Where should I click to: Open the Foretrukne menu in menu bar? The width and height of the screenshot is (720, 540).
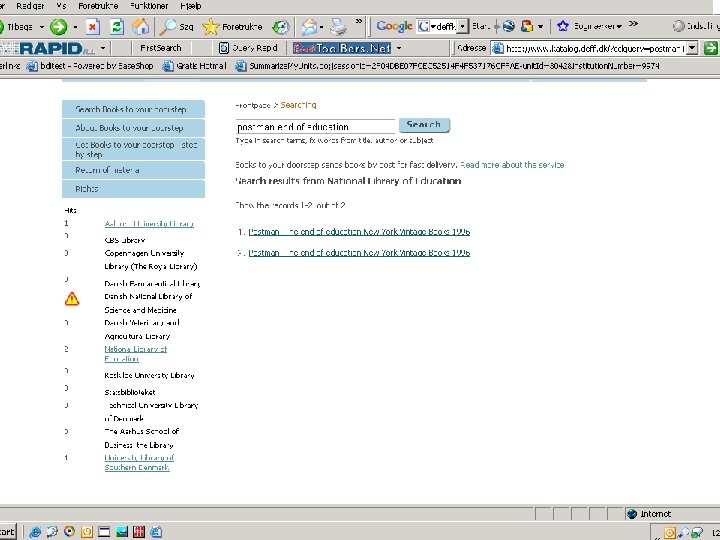pos(98,6)
